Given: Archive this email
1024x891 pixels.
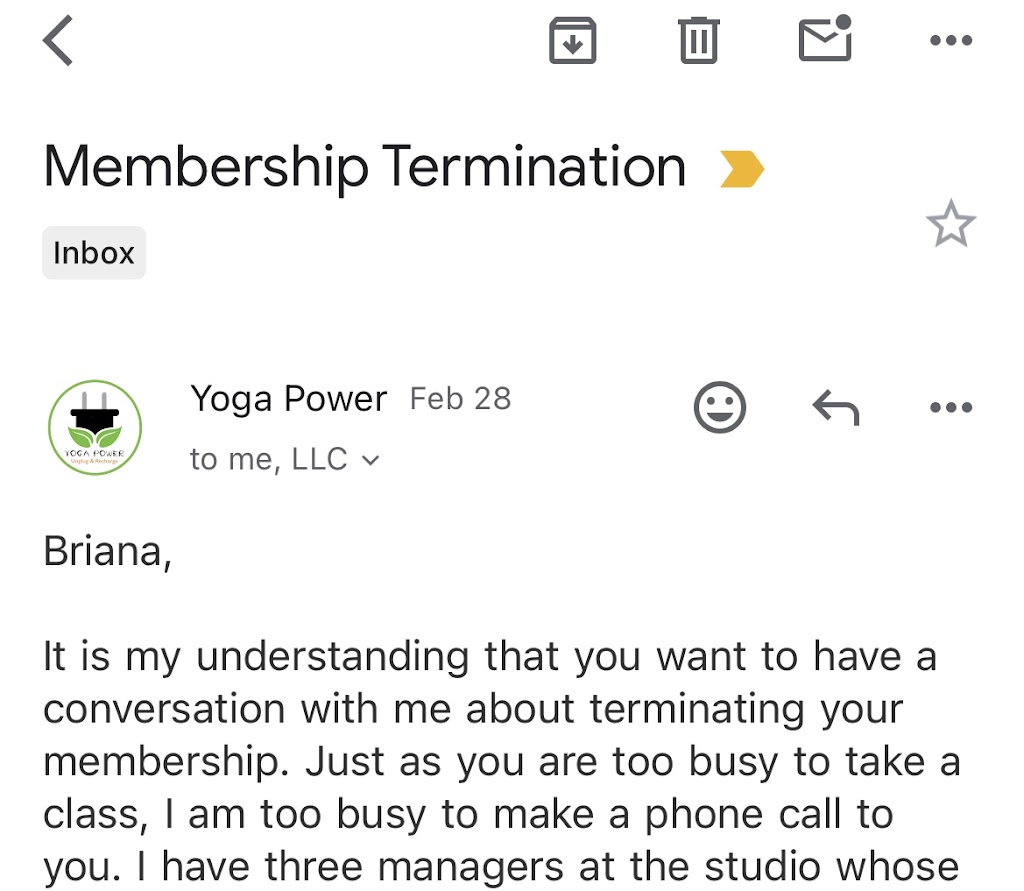Looking at the screenshot, I should (573, 41).
